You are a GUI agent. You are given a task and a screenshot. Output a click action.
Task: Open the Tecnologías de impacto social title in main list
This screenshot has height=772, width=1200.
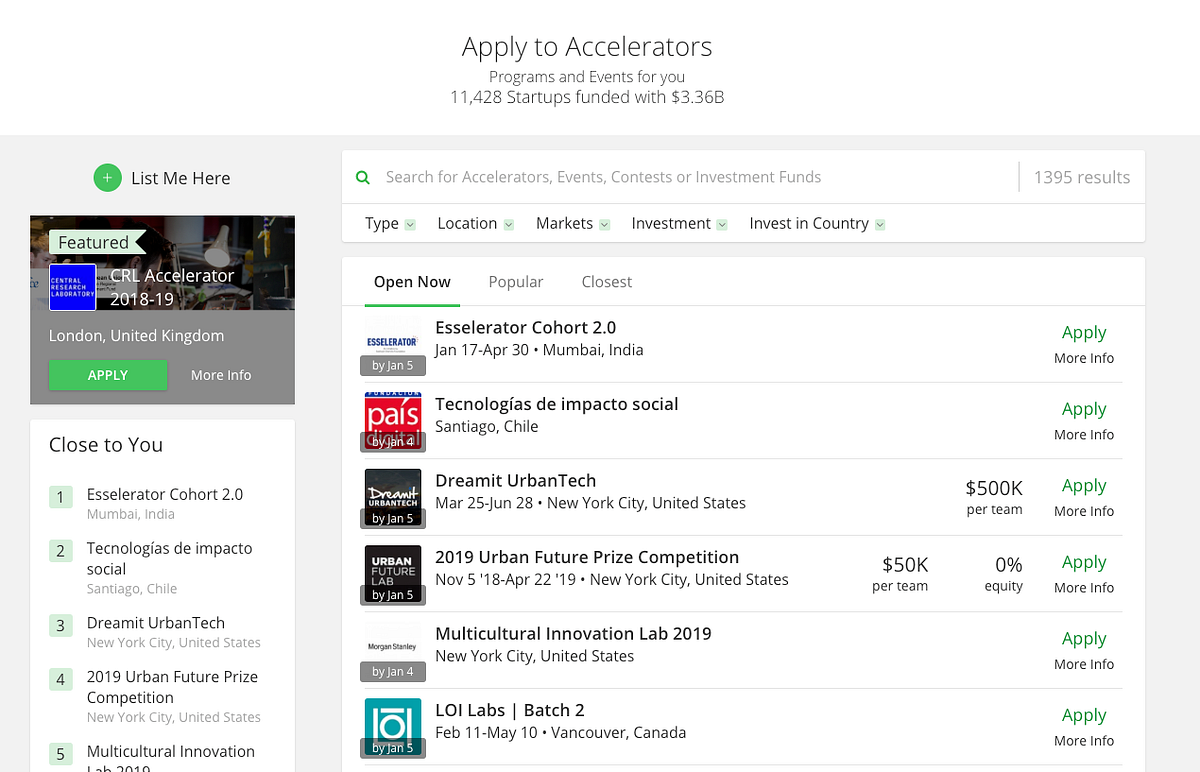click(x=556, y=404)
